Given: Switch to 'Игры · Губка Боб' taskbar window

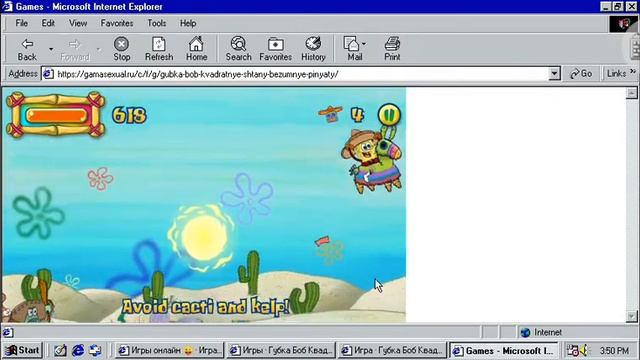Looking at the screenshot, I should coord(281,350).
